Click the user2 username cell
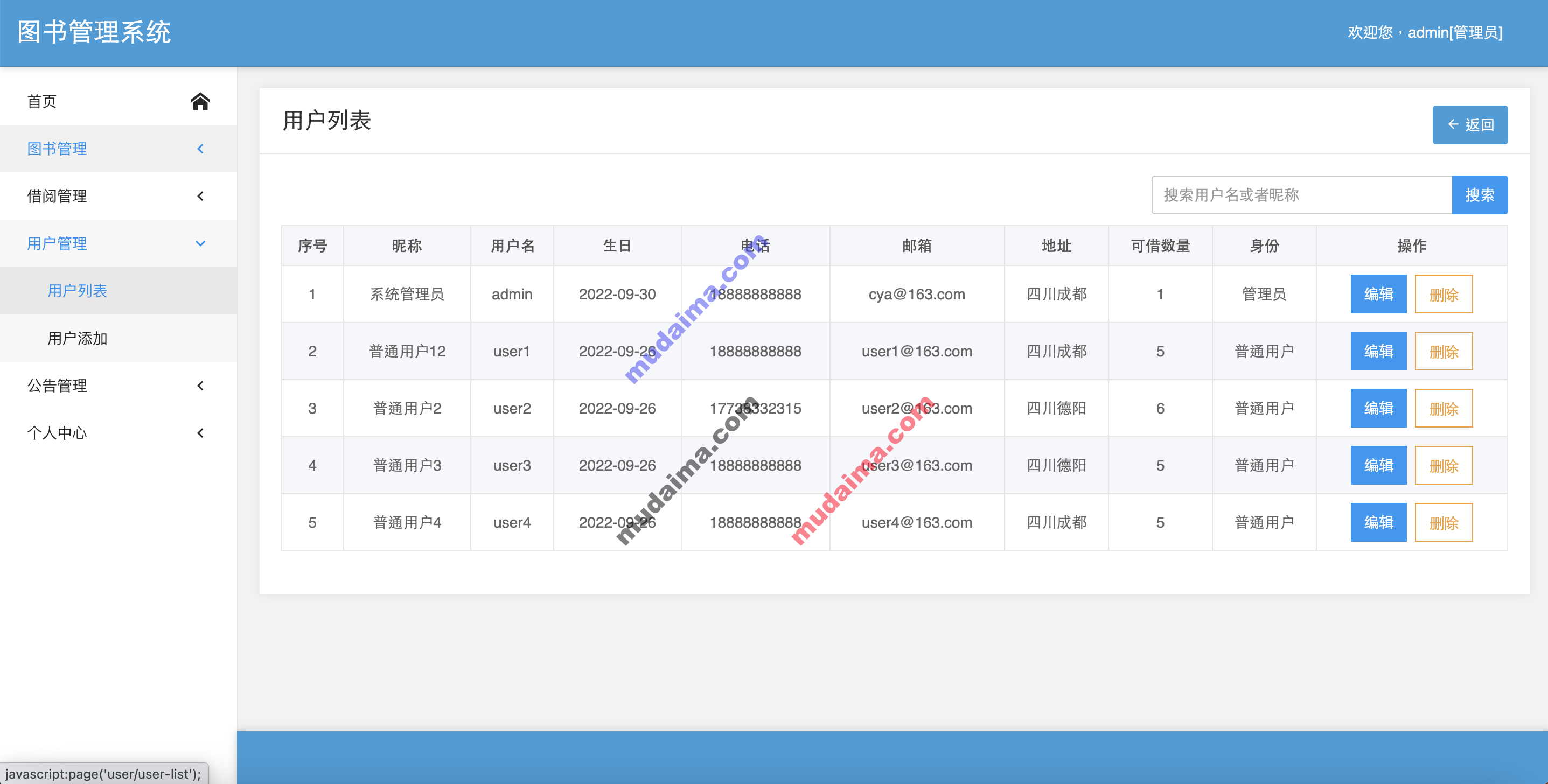This screenshot has height=784, width=1548. pyautogui.click(x=512, y=409)
